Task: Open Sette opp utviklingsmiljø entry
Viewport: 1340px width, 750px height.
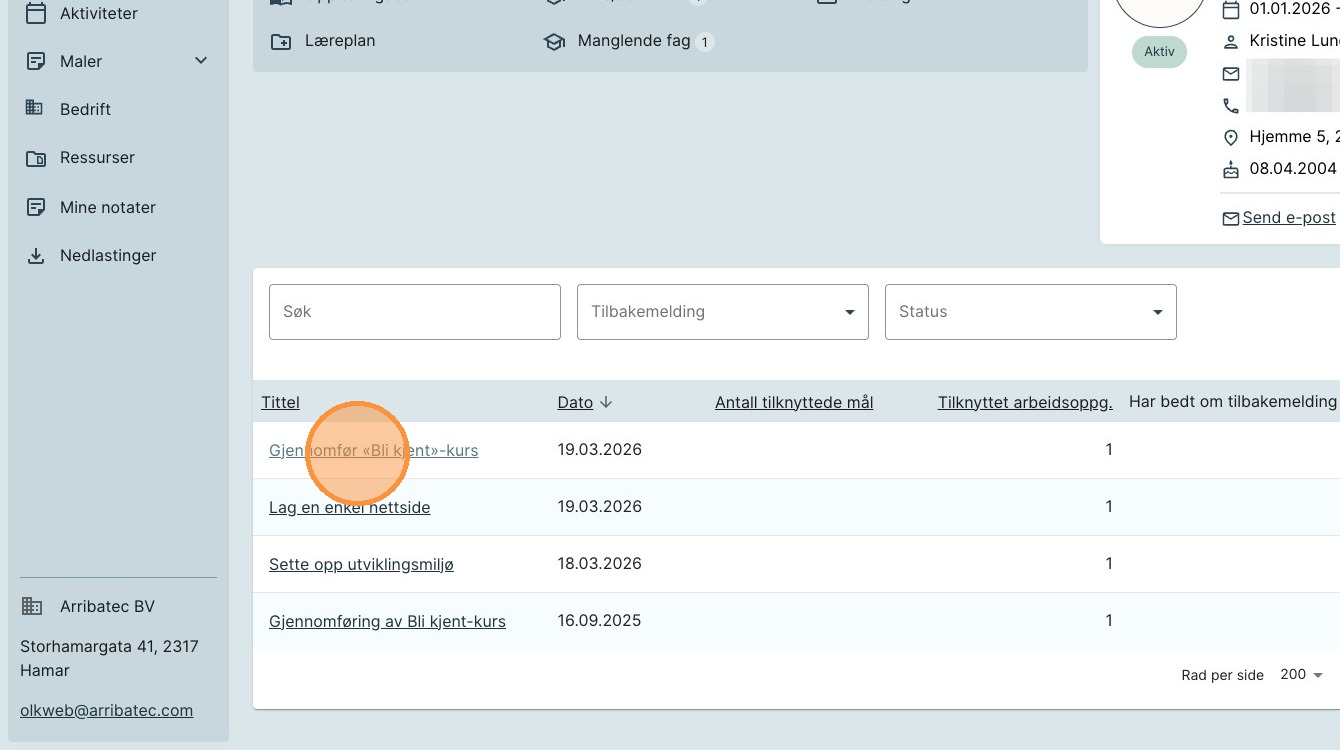Action: 361,564
